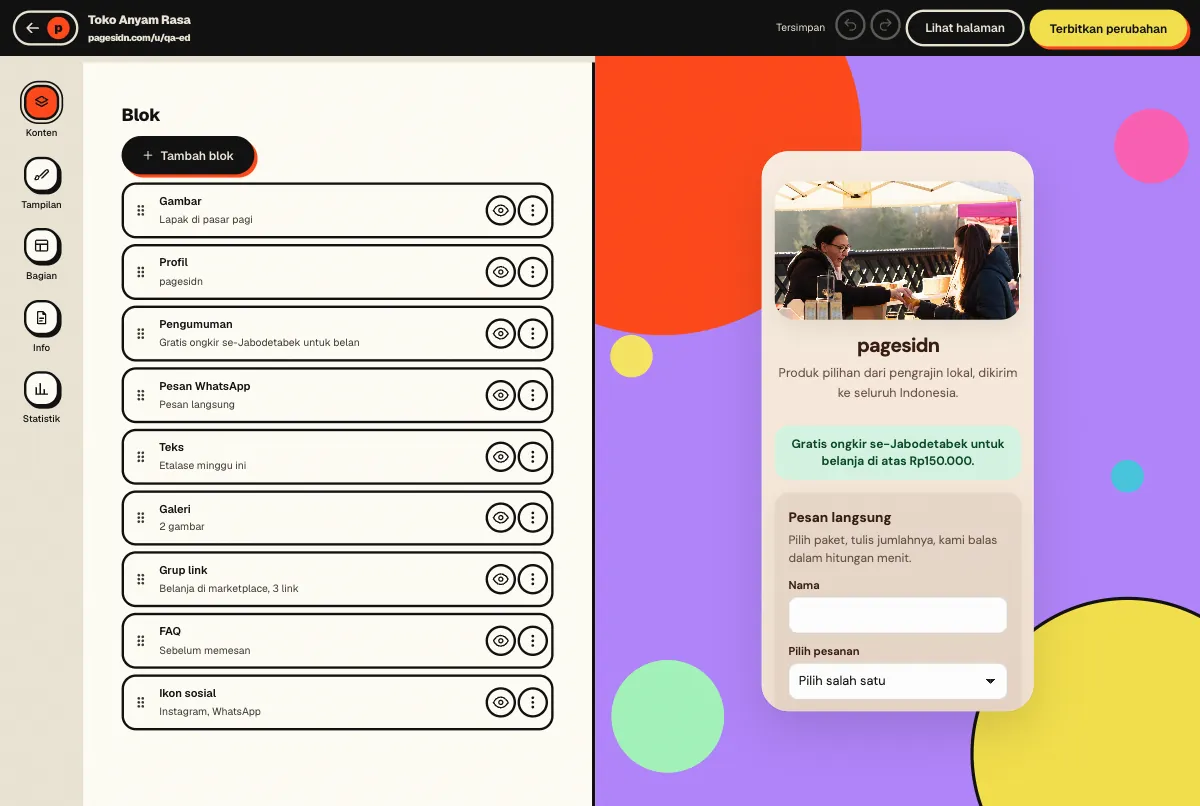Open more options for Pengumuman block
1200x806 pixels.
(x=533, y=333)
